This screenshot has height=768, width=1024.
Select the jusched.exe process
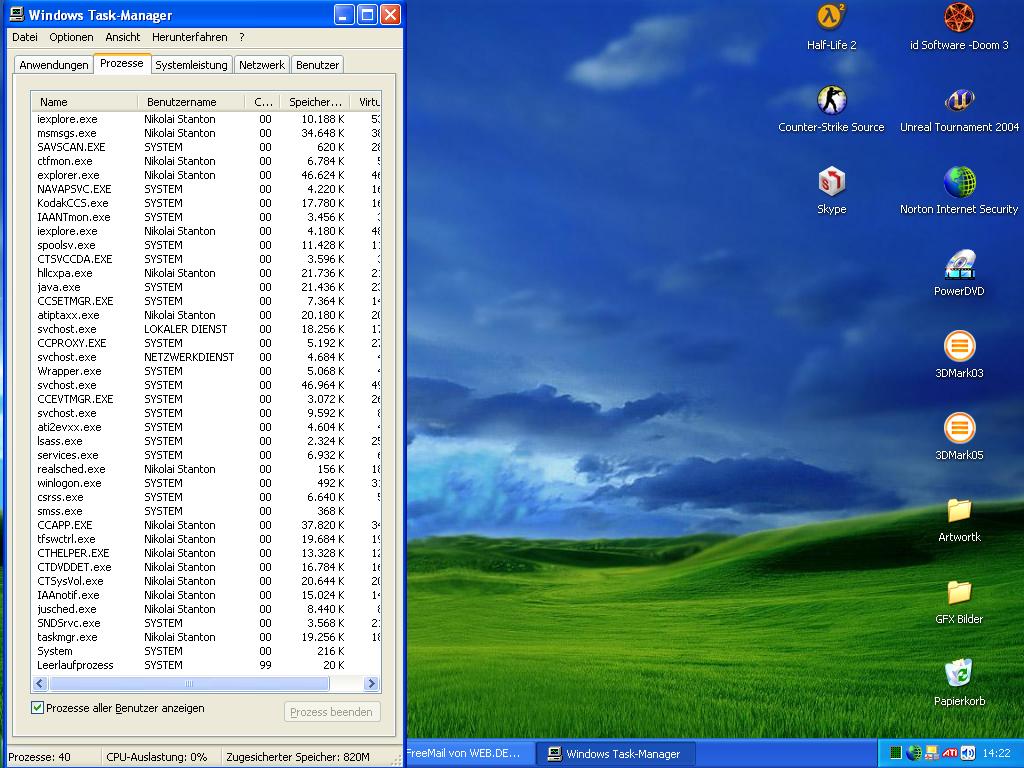pyautogui.click(x=206, y=609)
